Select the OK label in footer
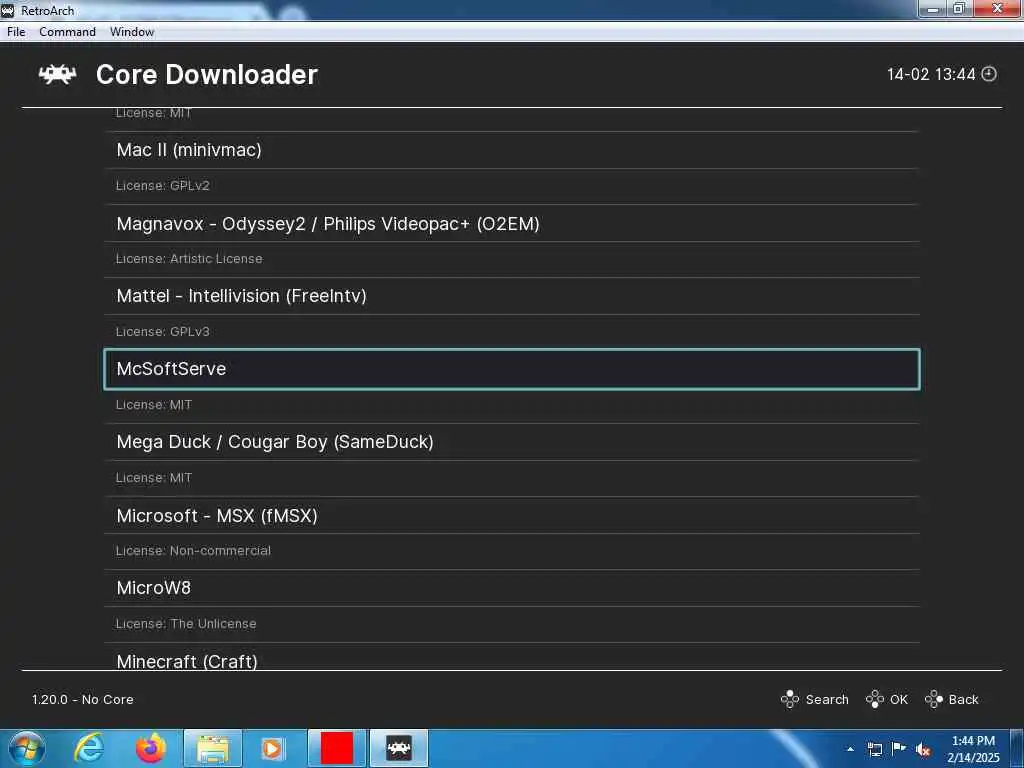This screenshot has width=1024, height=768. pyautogui.click(x=899, y=699)
